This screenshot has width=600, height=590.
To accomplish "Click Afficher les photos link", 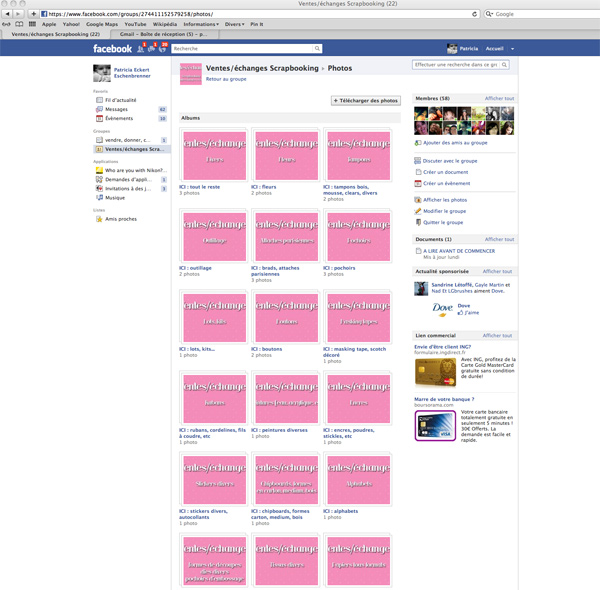I will coord(445,200).
